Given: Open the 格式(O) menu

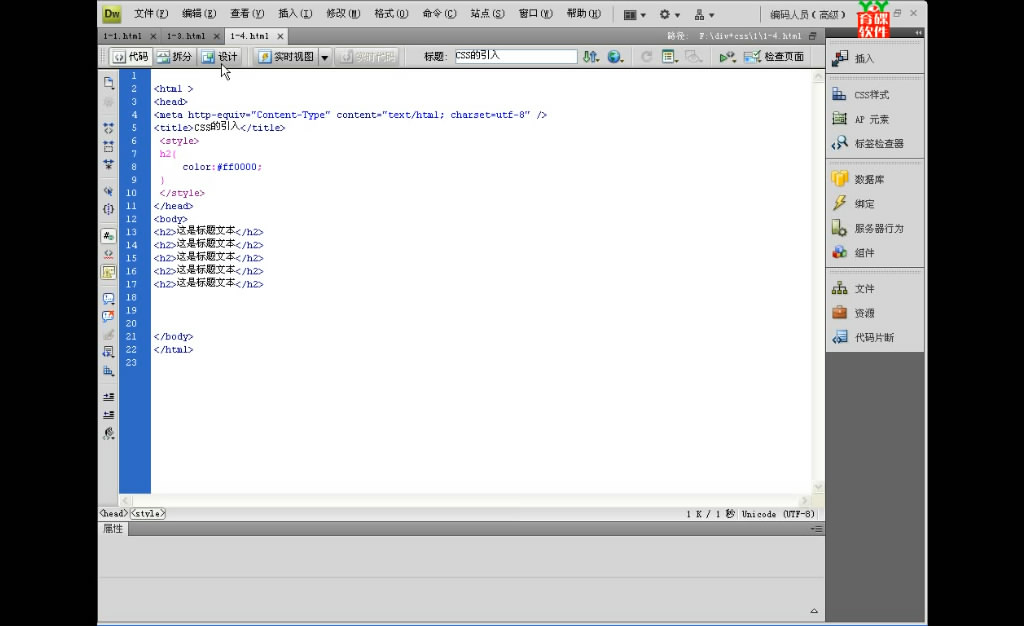Looking at the screenshot, I should click(391, 14).
